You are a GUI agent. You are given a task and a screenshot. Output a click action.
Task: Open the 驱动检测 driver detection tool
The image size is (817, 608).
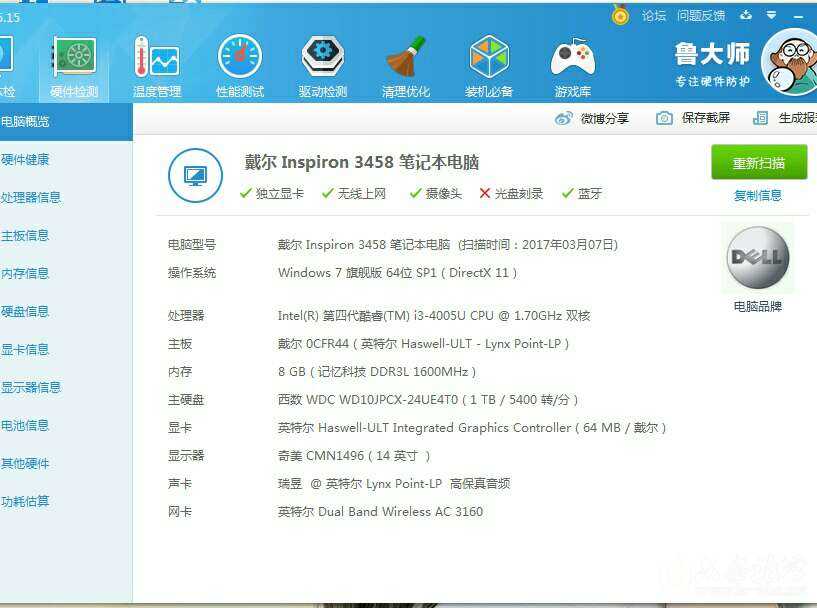tap(322, 66)
